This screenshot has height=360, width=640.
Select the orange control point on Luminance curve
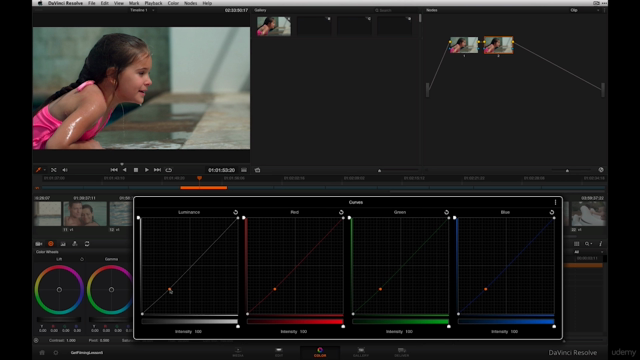pos(169,289)
